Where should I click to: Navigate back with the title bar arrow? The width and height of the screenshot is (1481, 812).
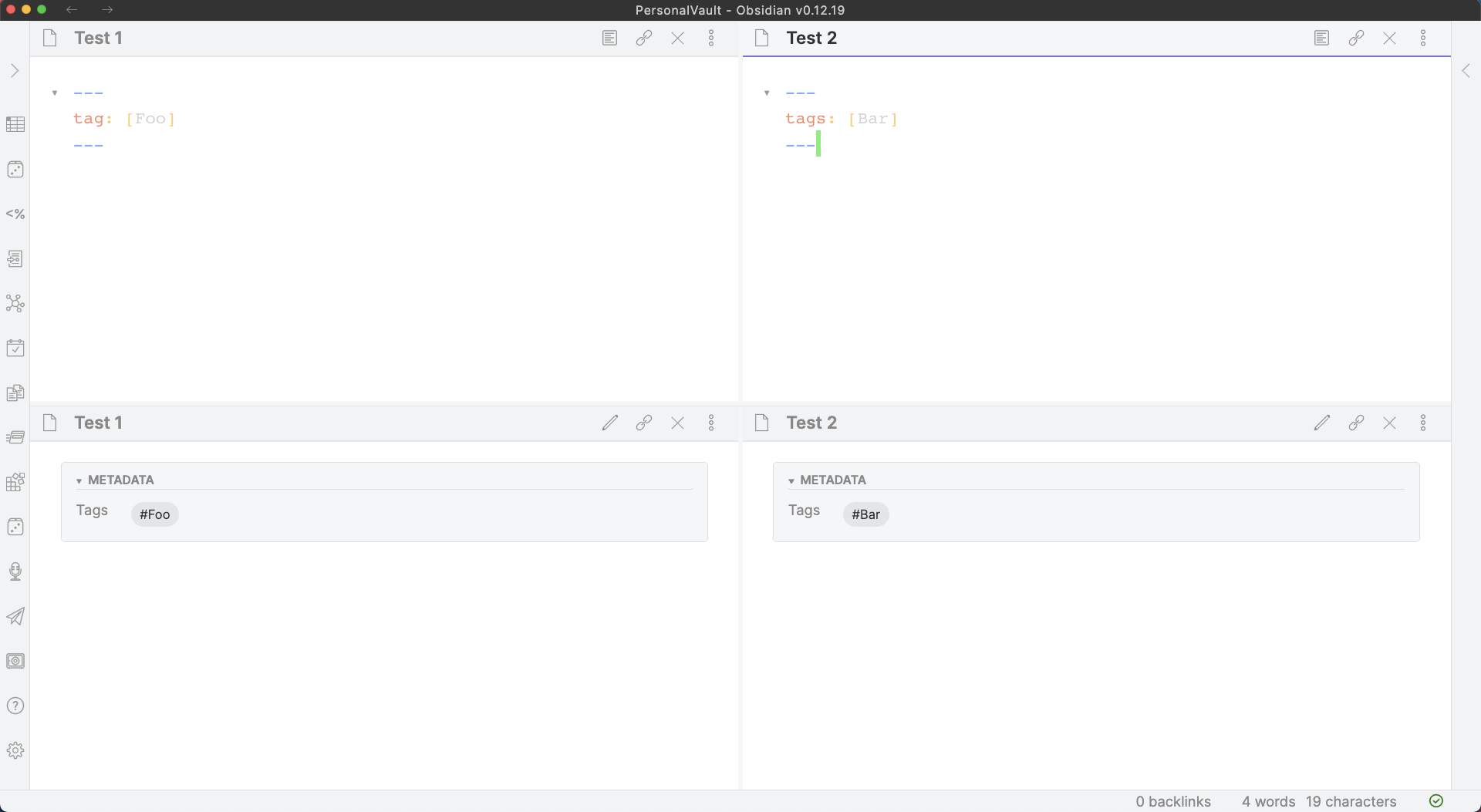[72, 10]
